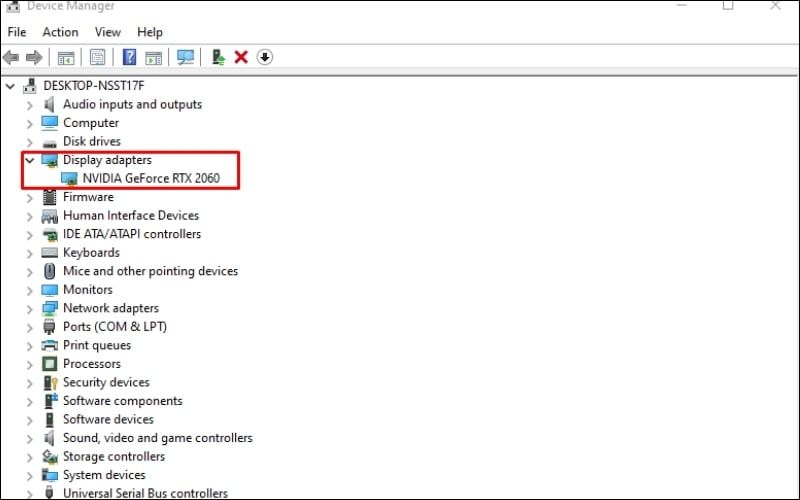This screenshot has width=800, height=500.
Task: Select the Computer label
Action: click(x=91, y=123)
